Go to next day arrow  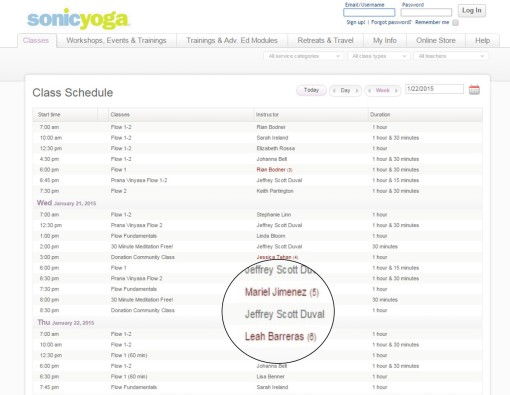pos(357,90)
